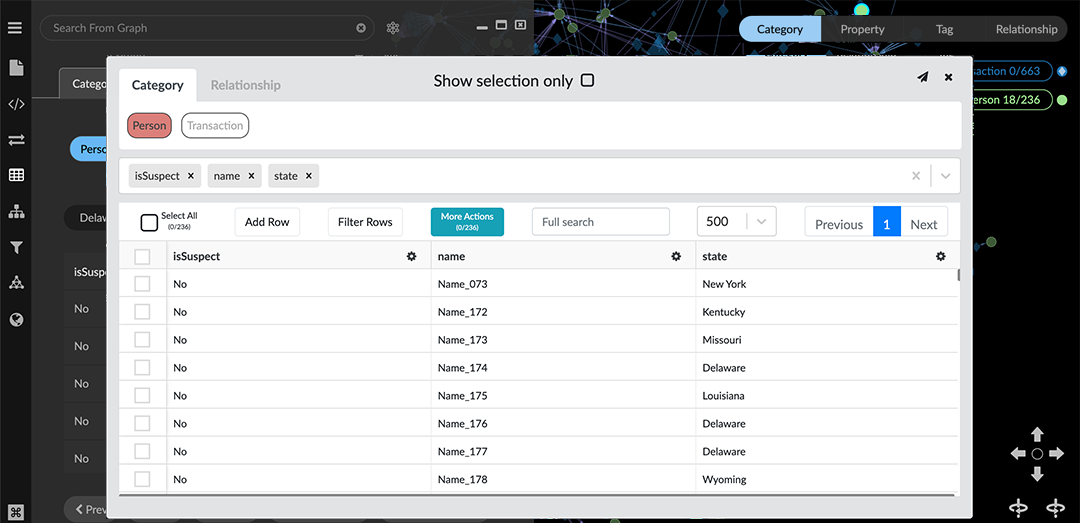Check the Select All checkbox

149,222
